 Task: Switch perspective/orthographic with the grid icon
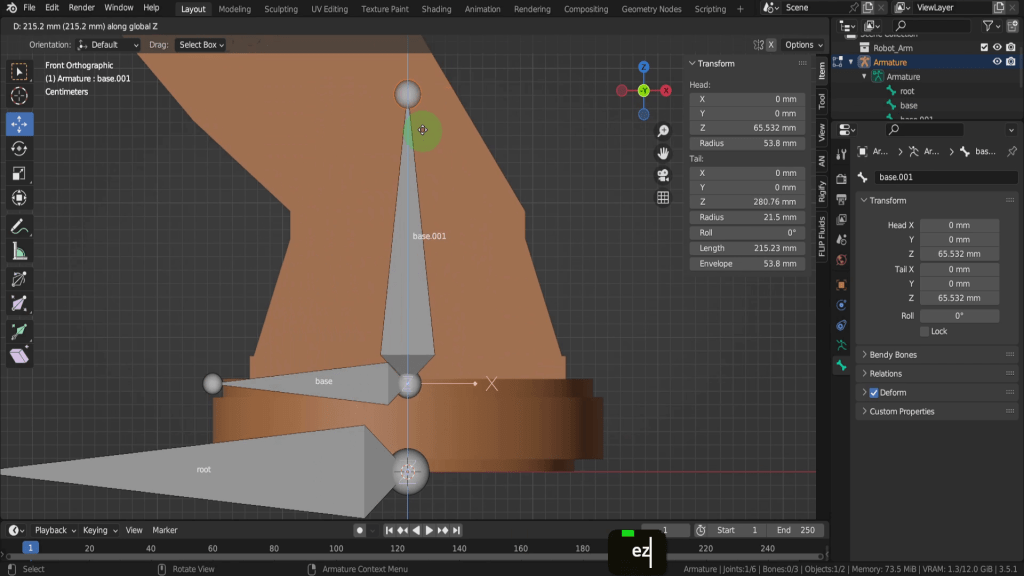(x=662, y=198)
